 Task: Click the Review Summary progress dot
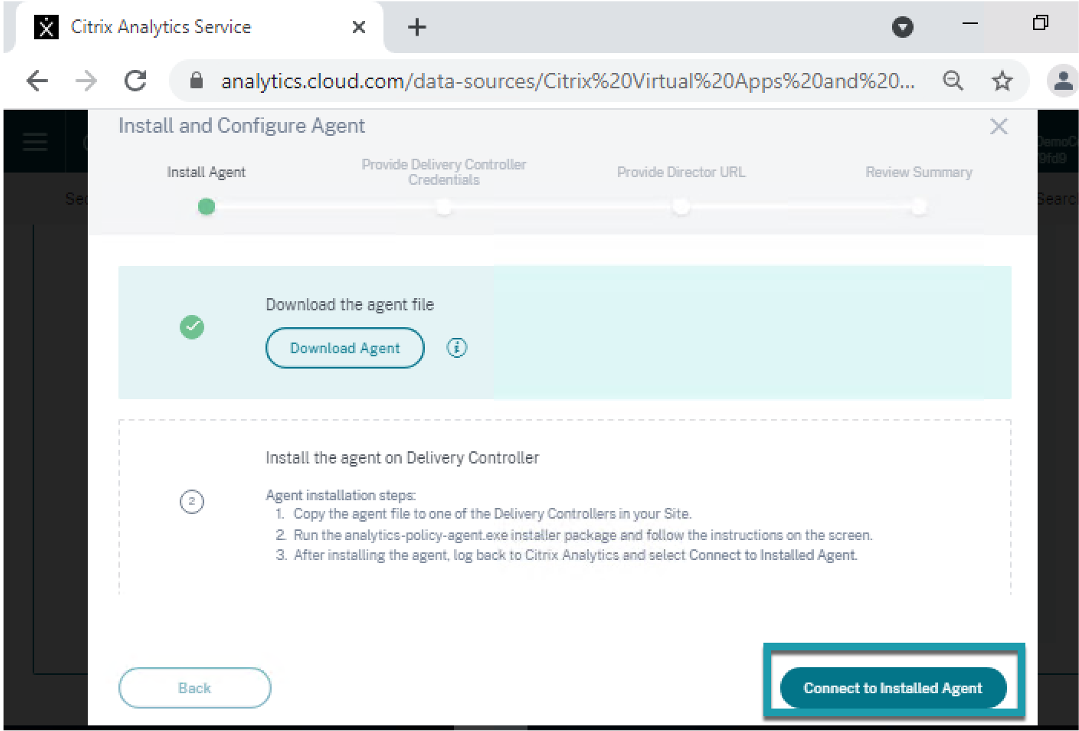point(919,206)
